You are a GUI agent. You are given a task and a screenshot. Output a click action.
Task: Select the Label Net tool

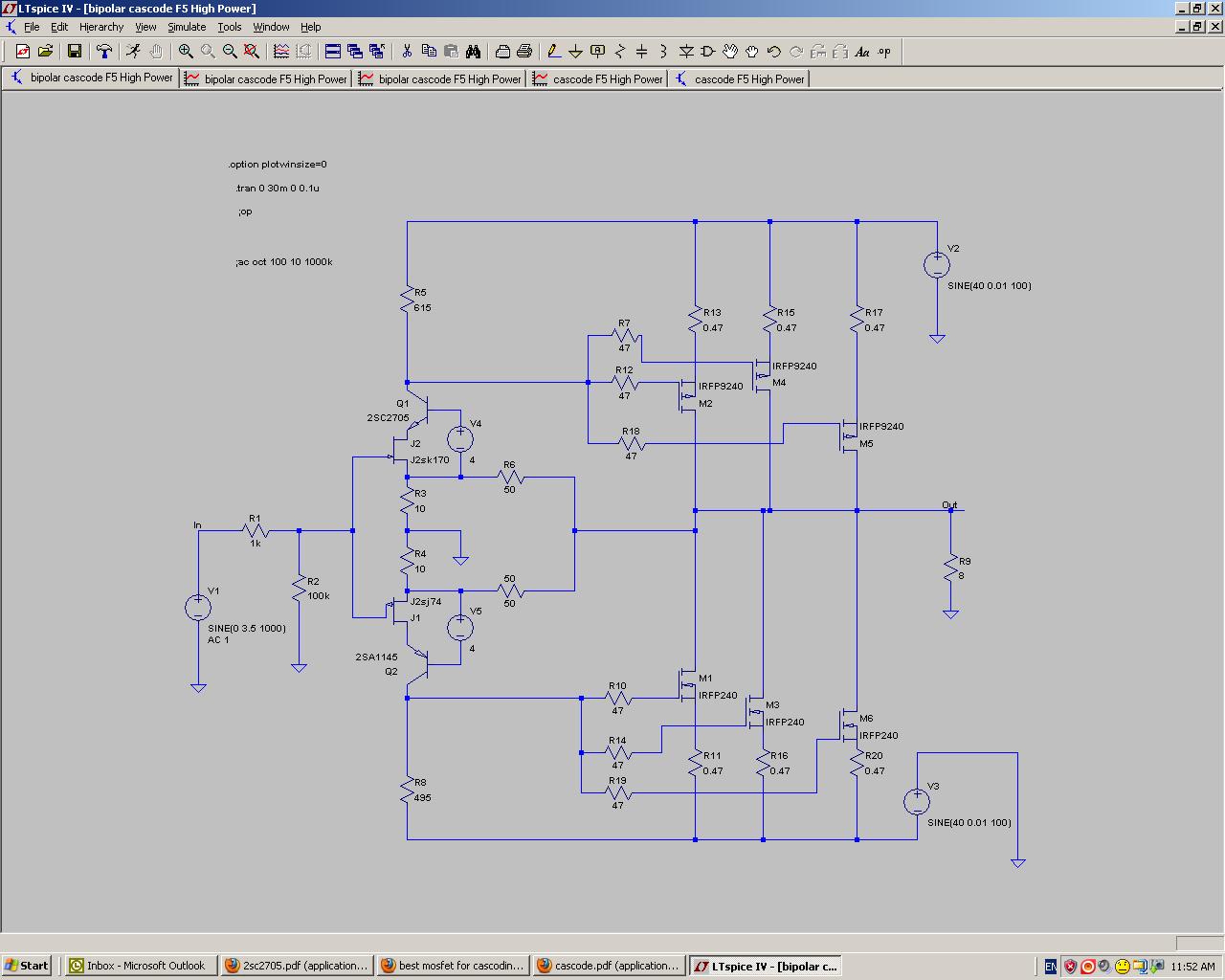598,52
